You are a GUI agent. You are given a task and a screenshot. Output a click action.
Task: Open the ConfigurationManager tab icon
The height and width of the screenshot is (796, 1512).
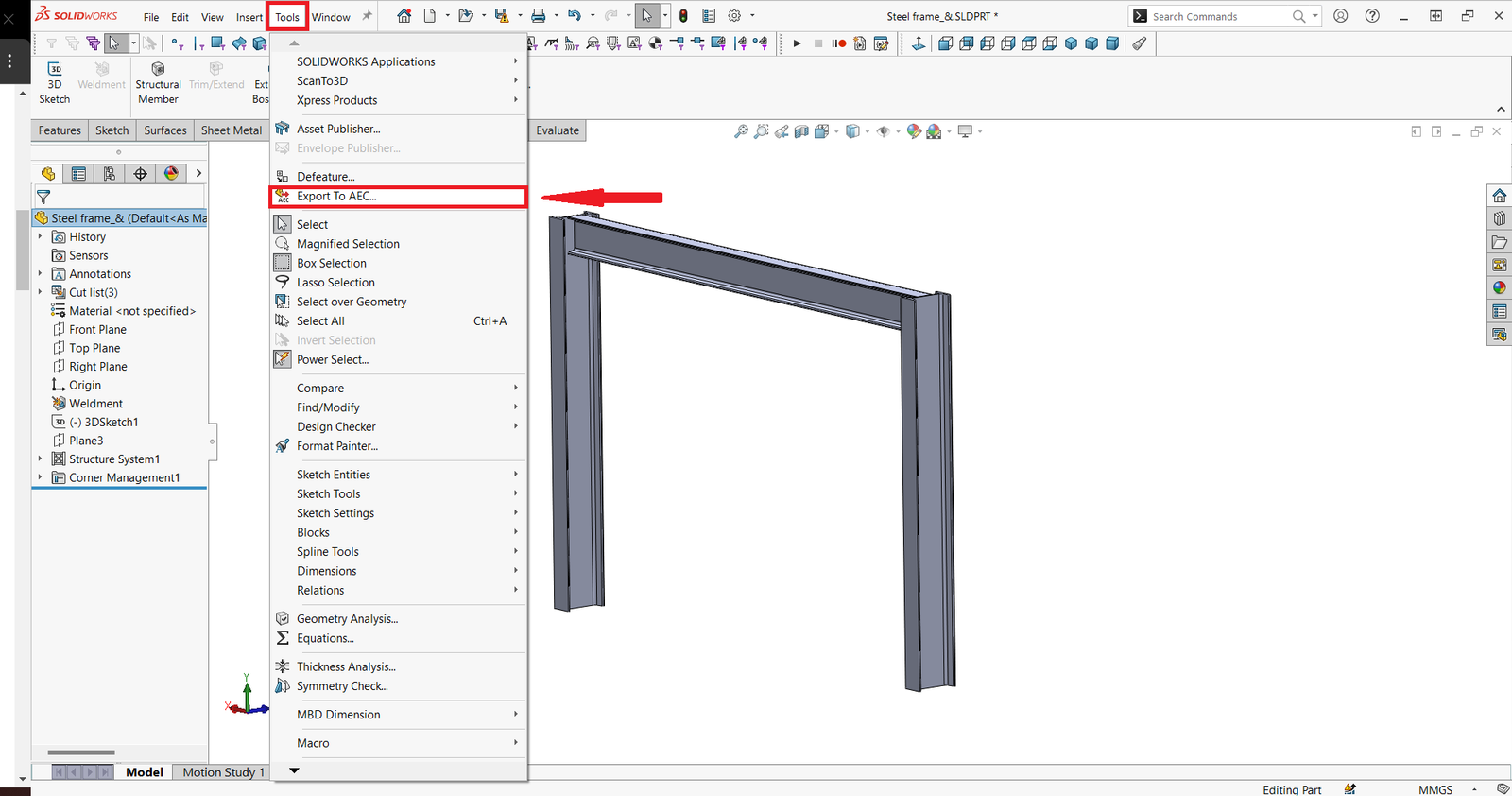(110, 173)
